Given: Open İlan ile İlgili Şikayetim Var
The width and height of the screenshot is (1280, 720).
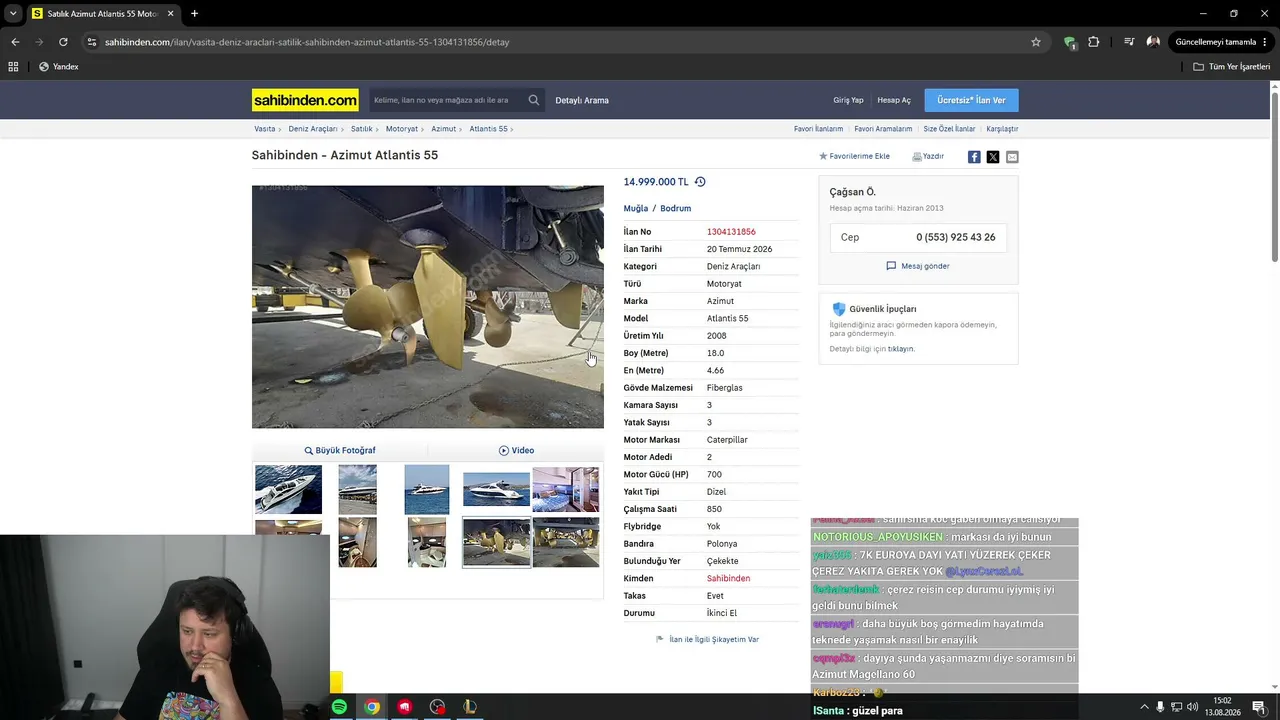Looking at the screenshot, I should (708, 639).
